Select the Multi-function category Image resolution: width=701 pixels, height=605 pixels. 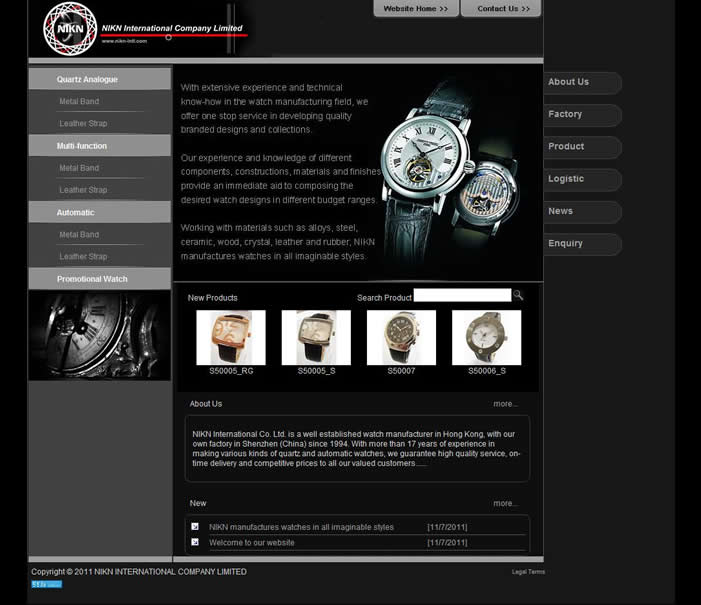pos(100,146)
